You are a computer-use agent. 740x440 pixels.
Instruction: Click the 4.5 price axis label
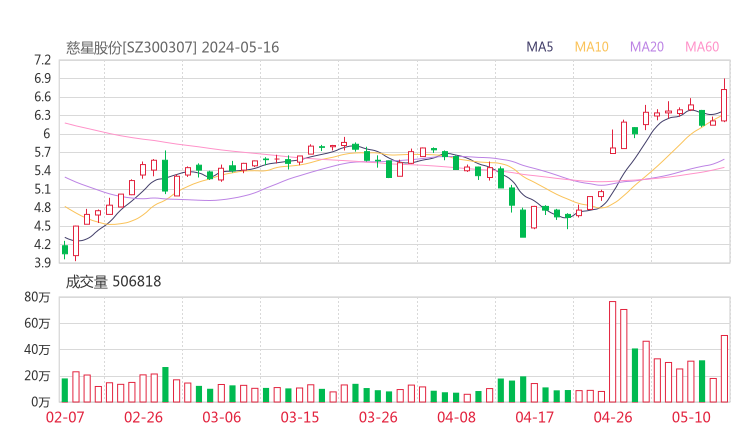point(42,226)
